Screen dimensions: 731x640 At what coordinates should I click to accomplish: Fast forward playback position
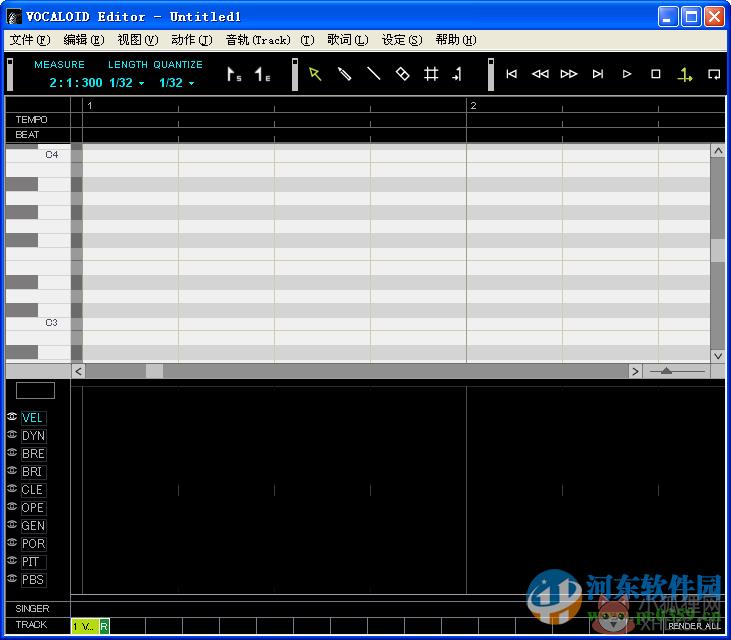click(569, 74)
